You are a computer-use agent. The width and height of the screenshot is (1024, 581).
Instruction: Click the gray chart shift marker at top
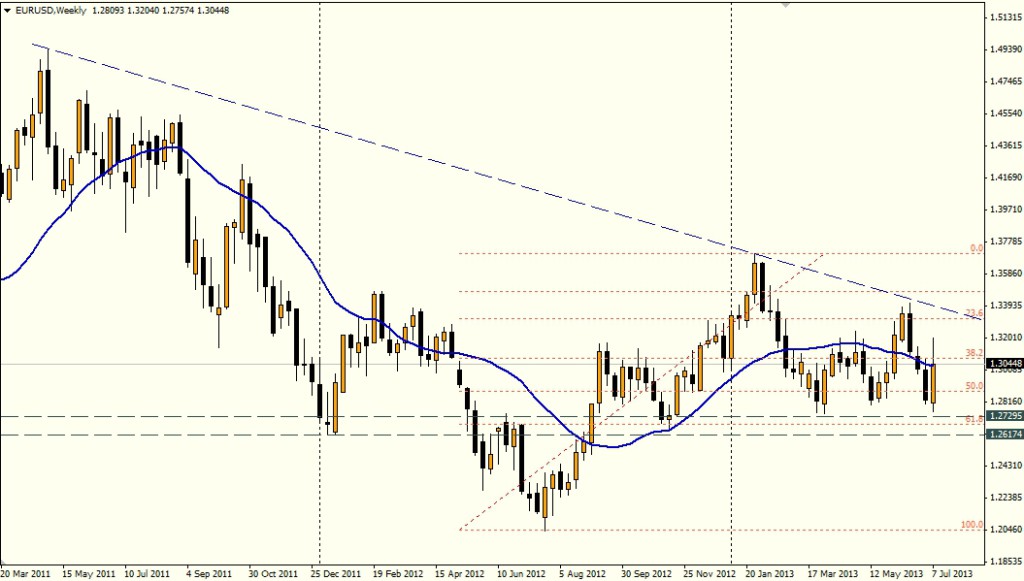[787, 5]
